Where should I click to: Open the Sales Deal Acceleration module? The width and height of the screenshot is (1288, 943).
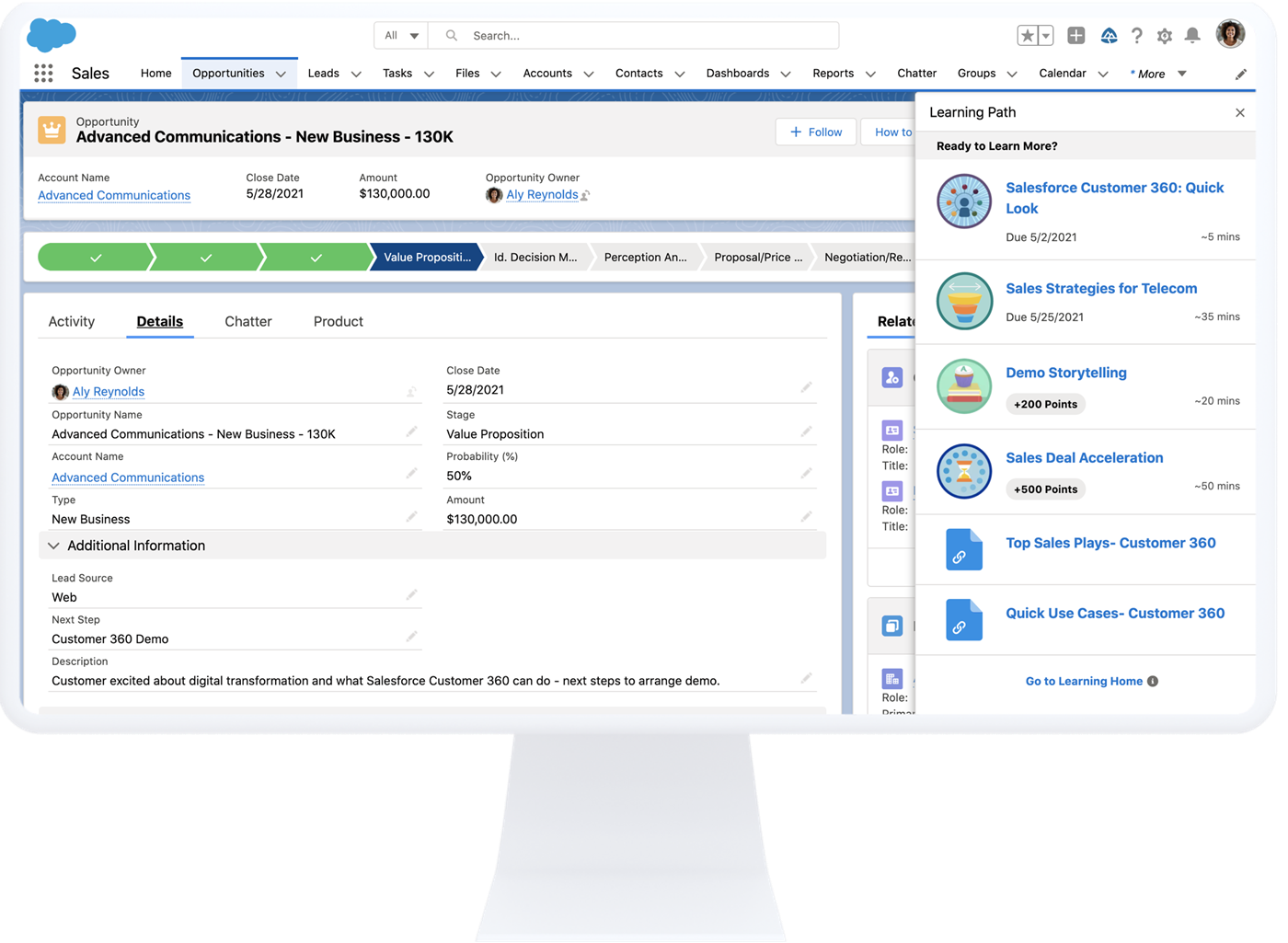tap(1085, 458)
